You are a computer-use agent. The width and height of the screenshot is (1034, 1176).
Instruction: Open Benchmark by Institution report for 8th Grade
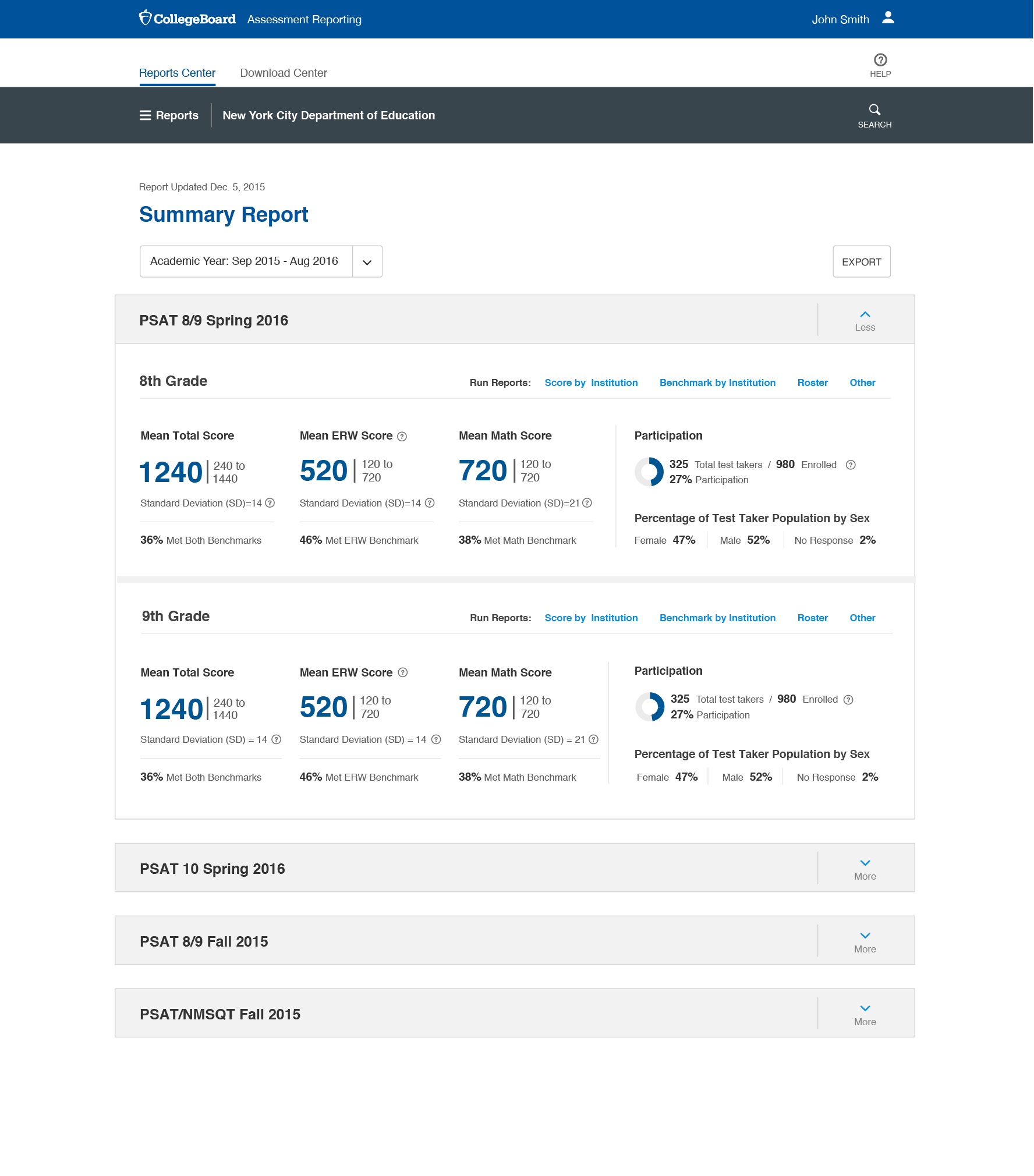(717, 382)
